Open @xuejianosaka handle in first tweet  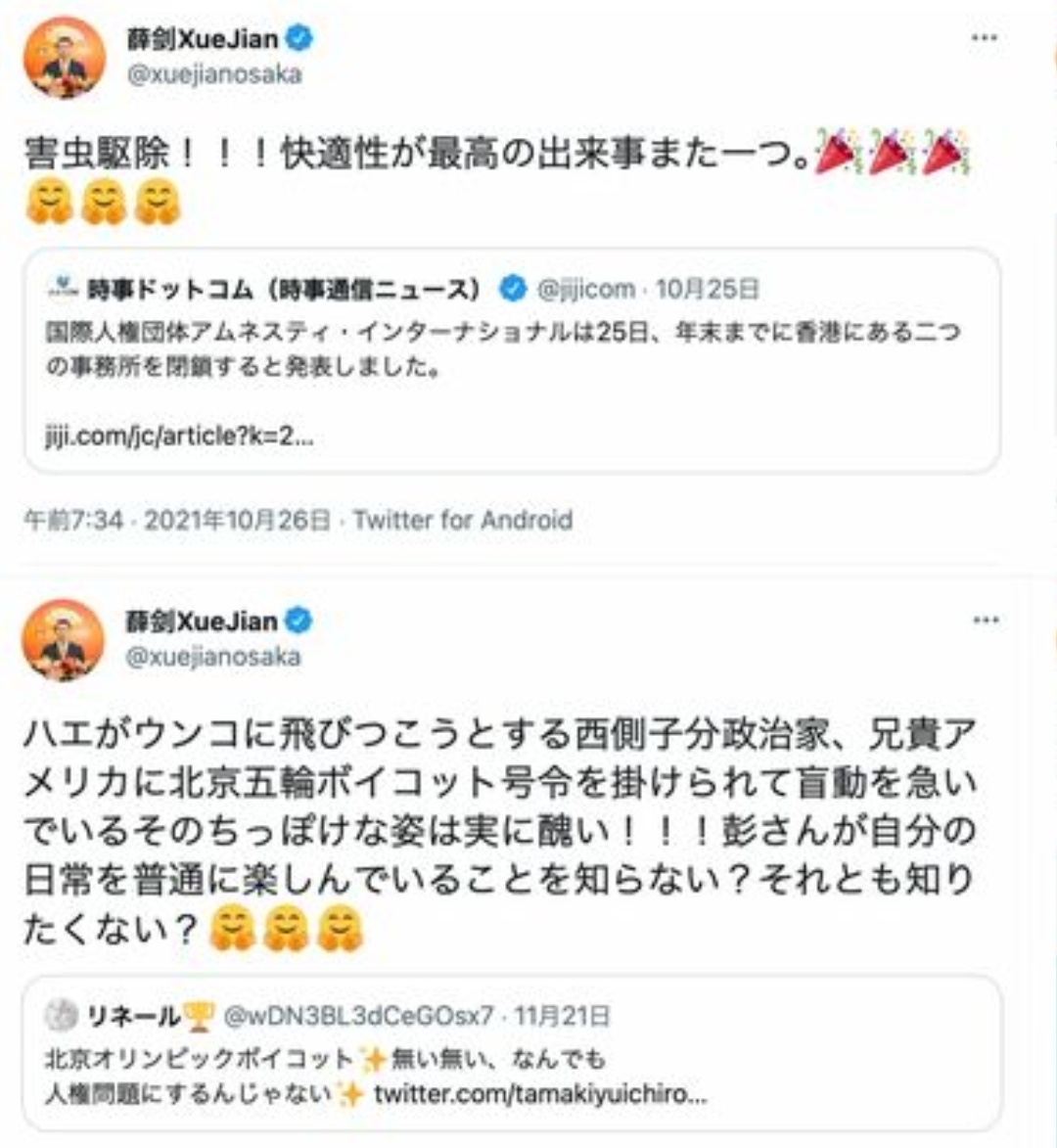(x=214, y=74)
